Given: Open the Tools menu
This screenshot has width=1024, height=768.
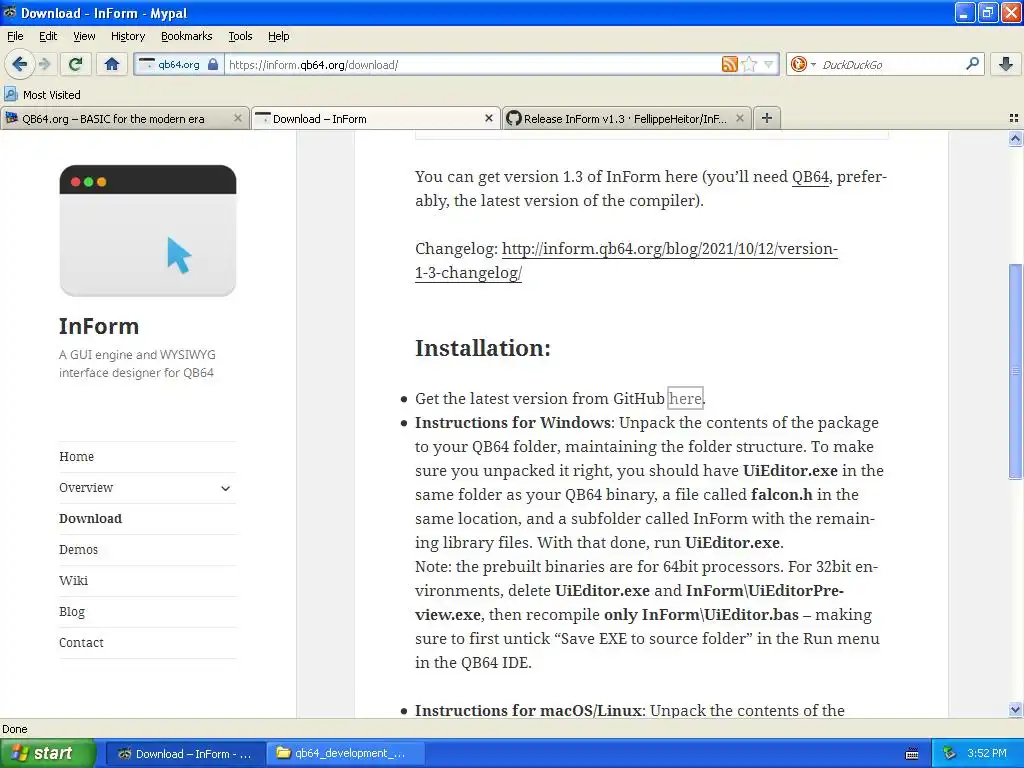Looking at the screenshot, I should [x=240, y=36].
